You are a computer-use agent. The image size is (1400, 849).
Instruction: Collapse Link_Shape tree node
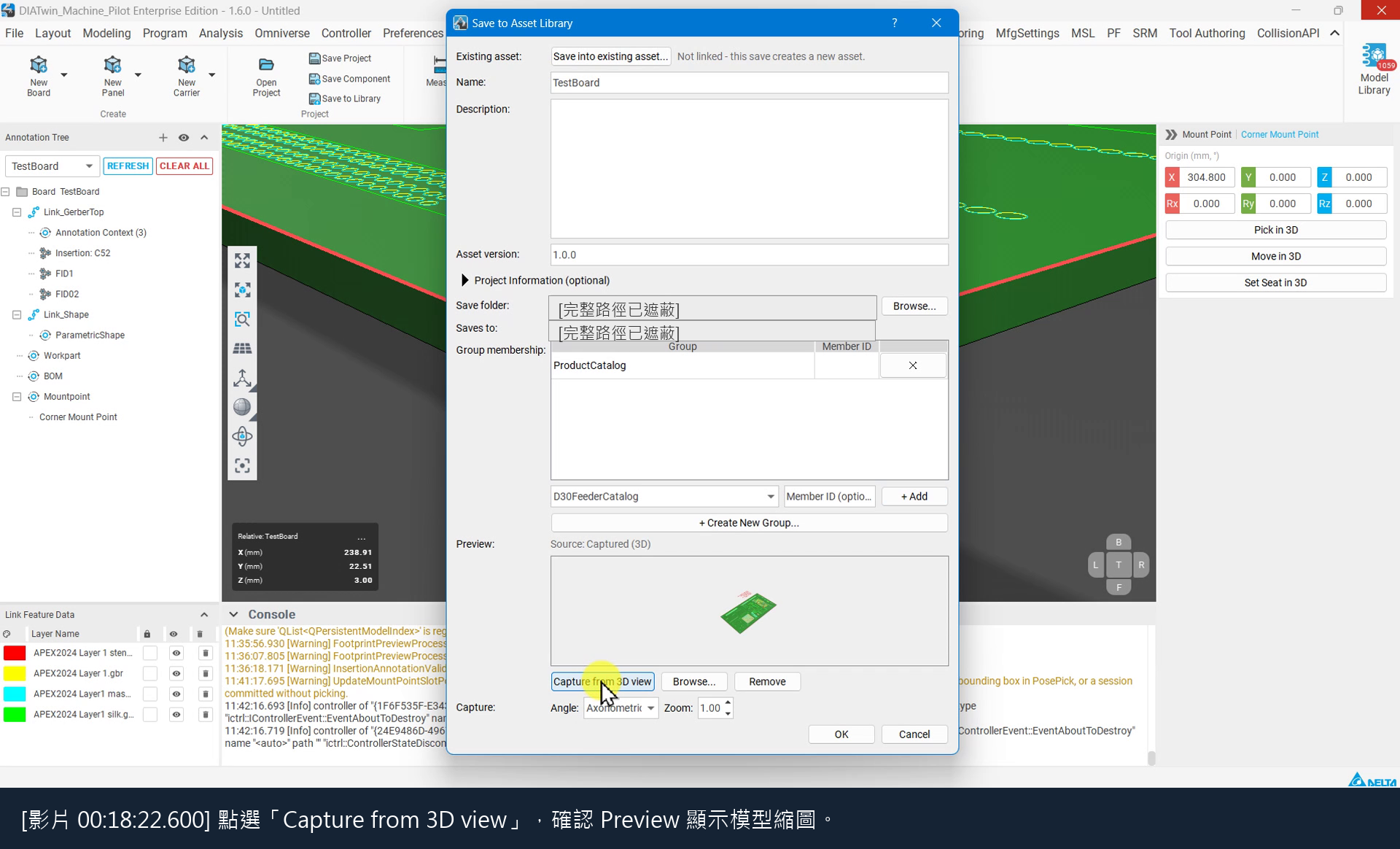click(17, 314)
